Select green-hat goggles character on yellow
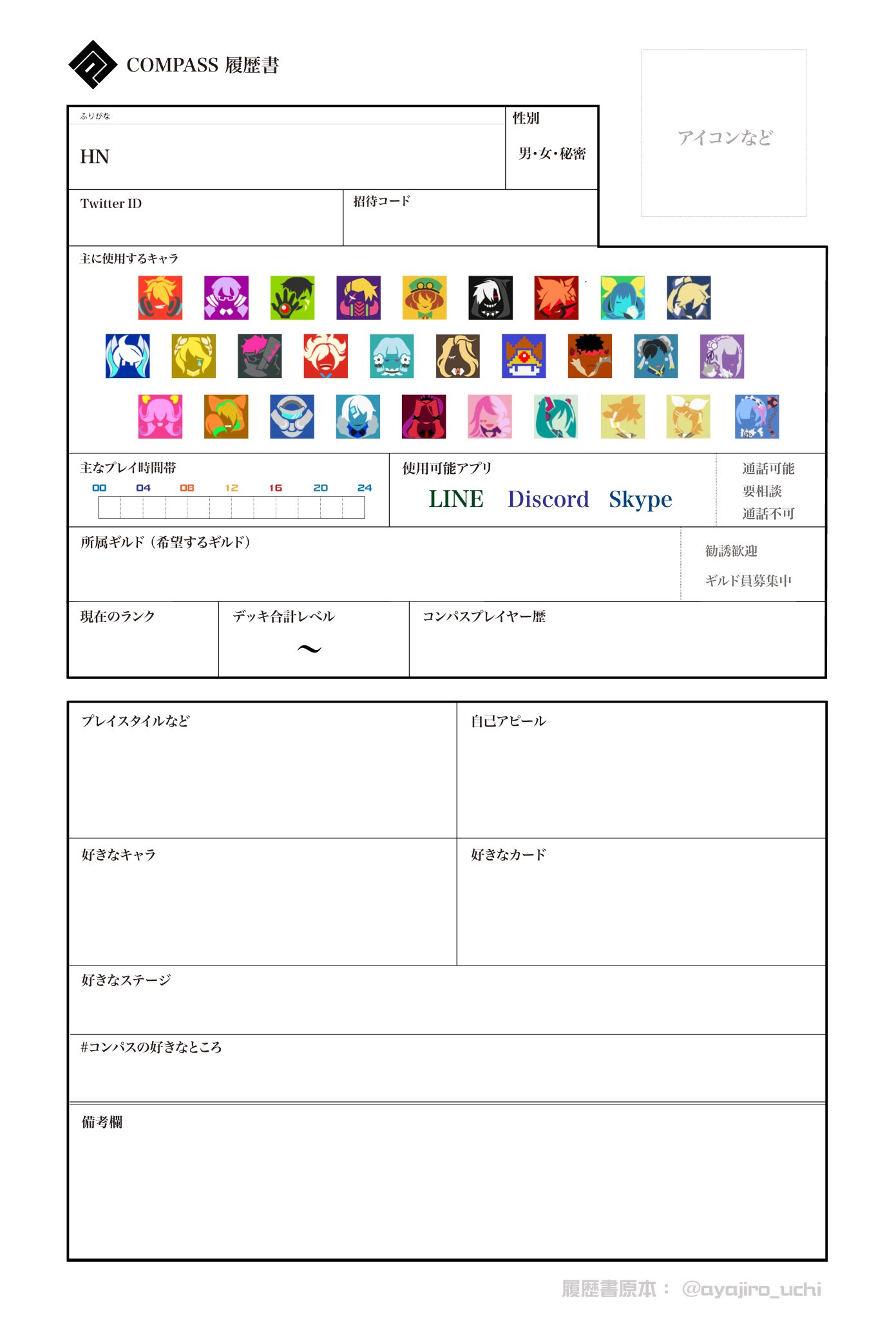896x1319 pixels. (x=424, y=298)
